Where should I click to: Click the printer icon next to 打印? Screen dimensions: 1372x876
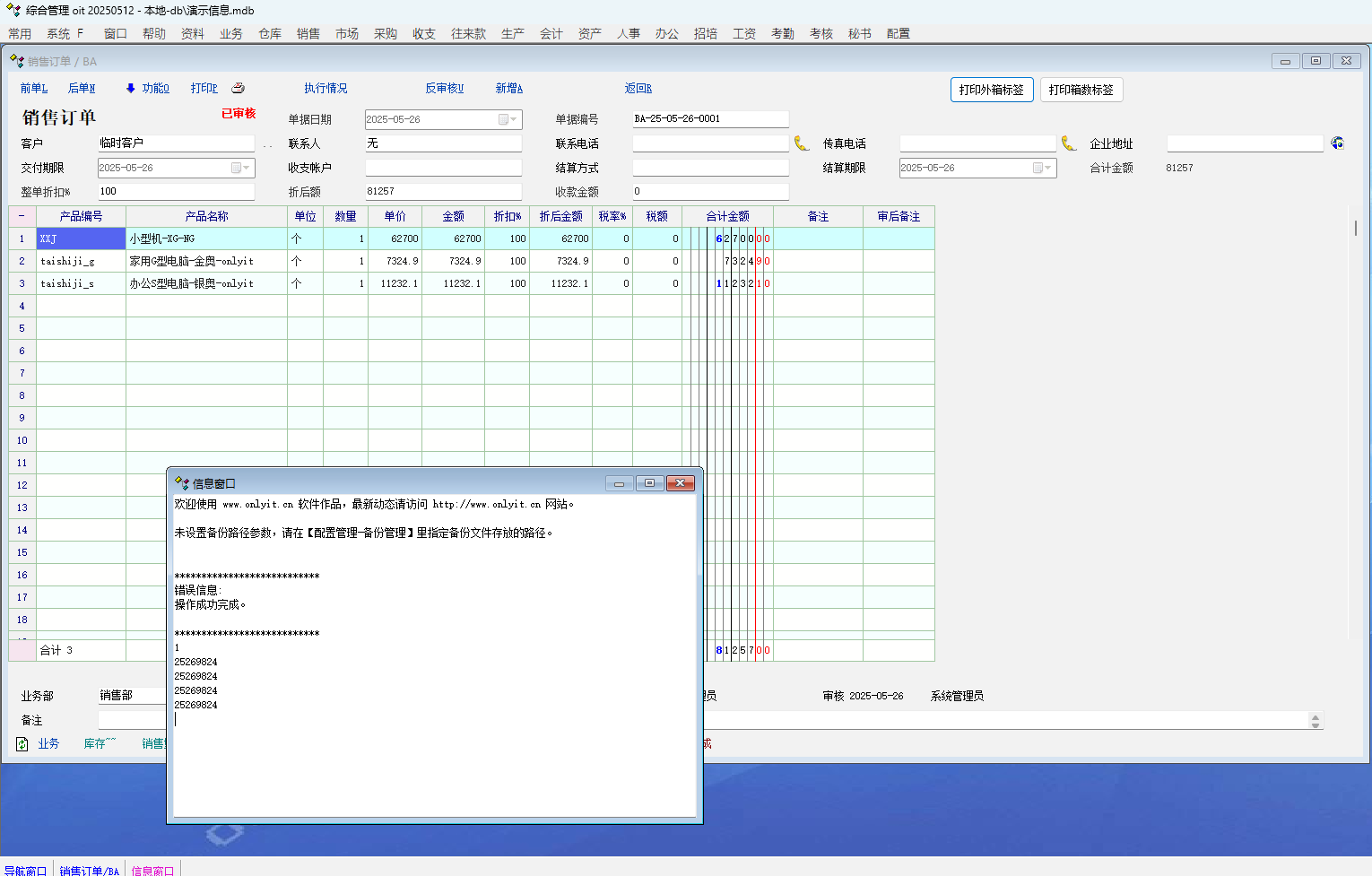[x=239, y=88]
